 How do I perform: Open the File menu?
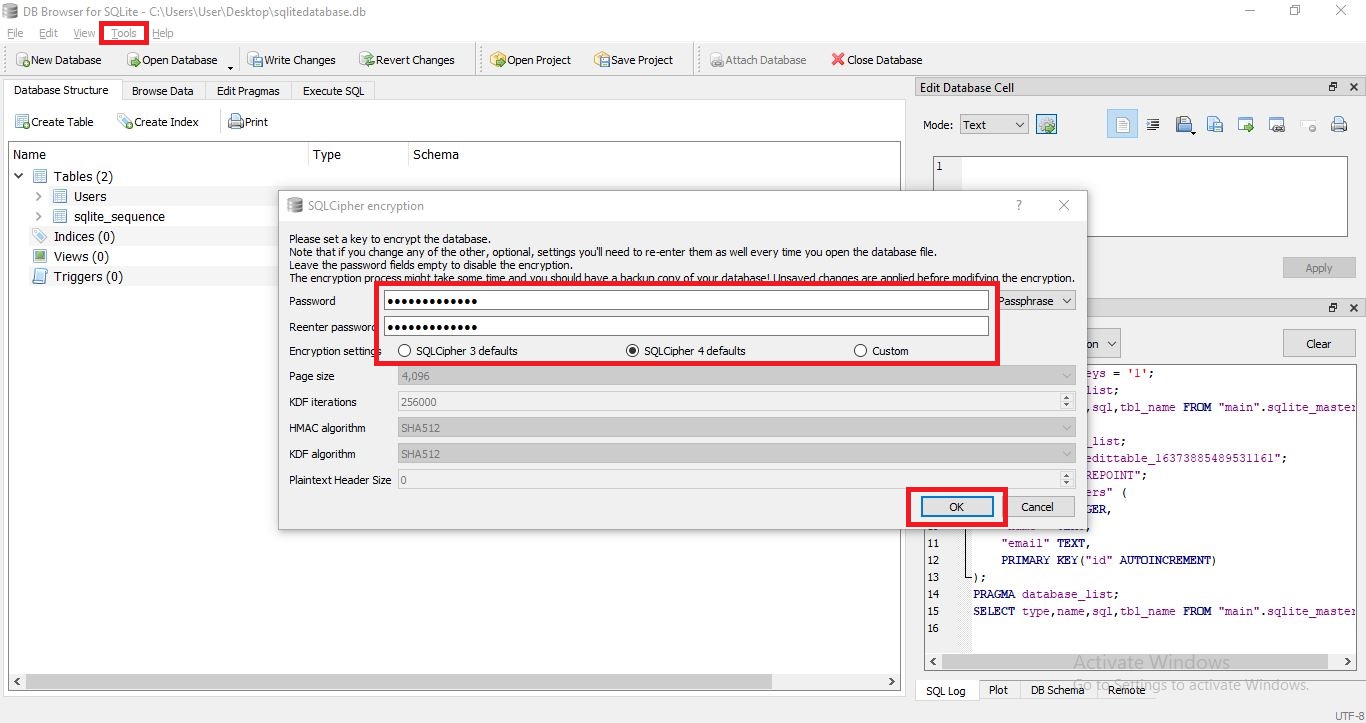tap(14, 33)
